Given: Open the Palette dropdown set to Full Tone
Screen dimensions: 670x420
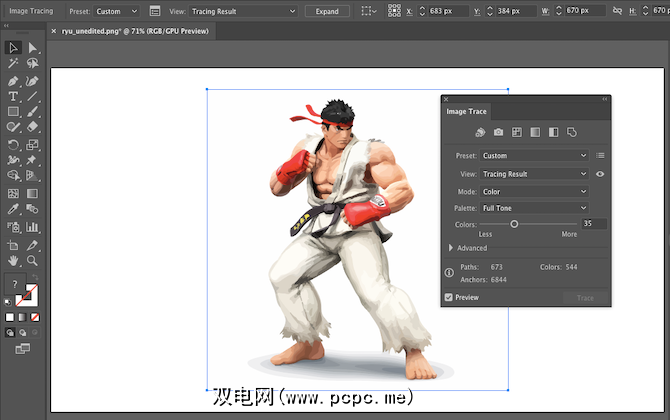Looking at the screenshot, I should (534, 207).
